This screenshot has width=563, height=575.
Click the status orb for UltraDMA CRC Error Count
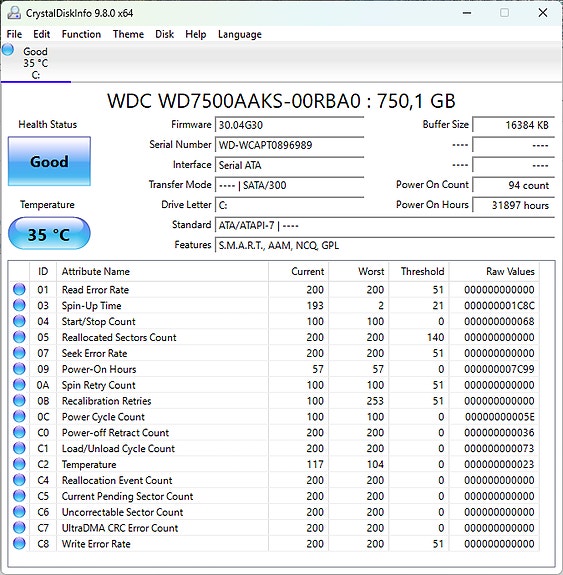19,527
